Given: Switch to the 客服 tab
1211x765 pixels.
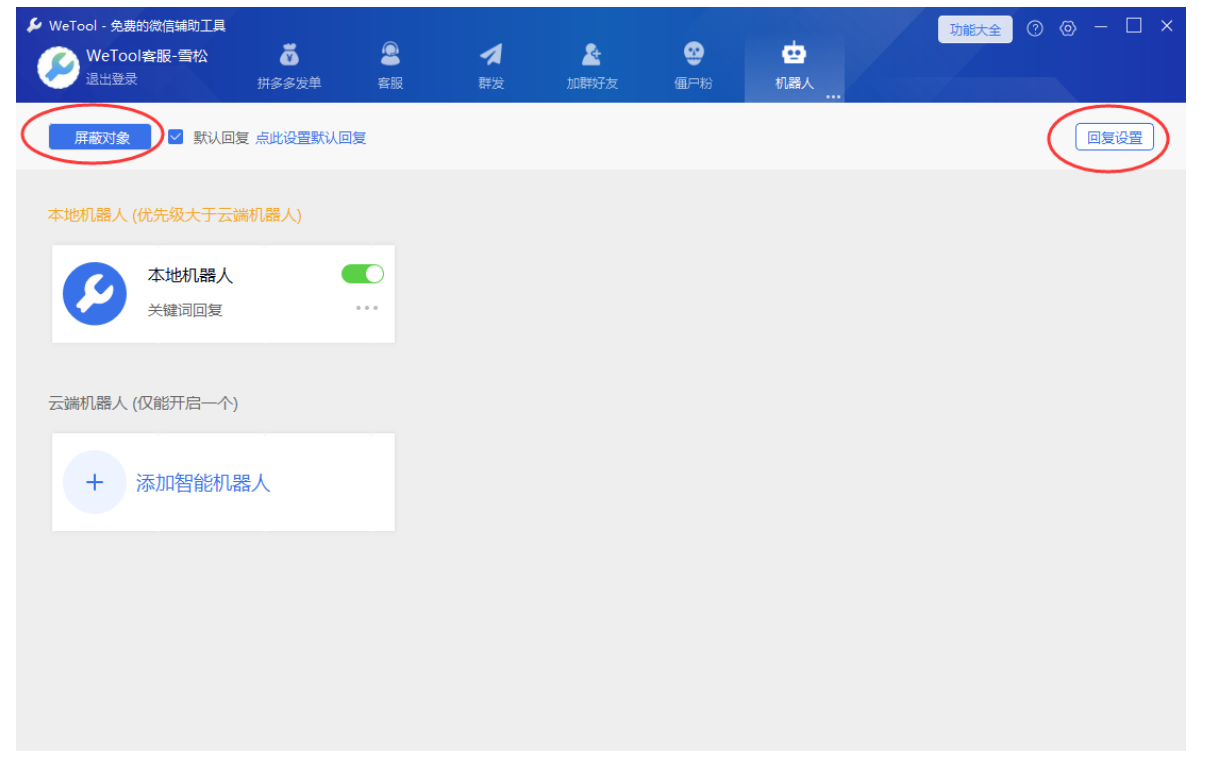Looking at the screenshot, I should point(390,66).
